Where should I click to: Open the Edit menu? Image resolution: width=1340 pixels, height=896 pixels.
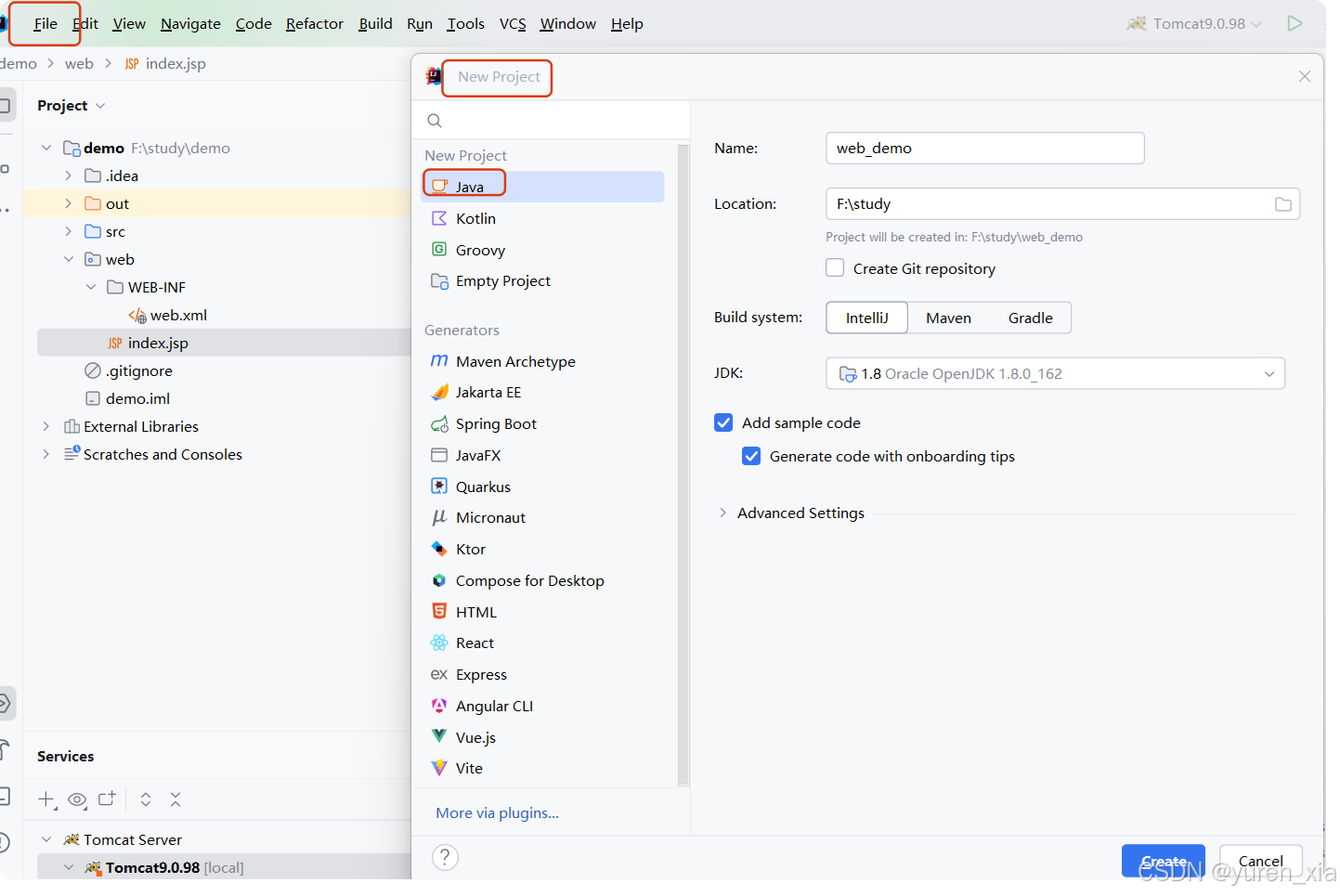click(x=85, y=24)
